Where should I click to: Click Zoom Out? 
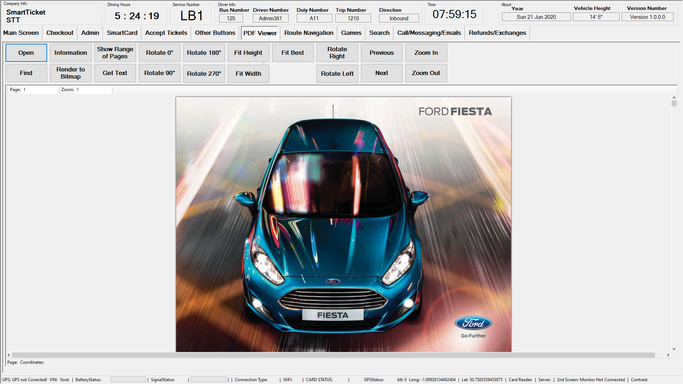(426, 73)
